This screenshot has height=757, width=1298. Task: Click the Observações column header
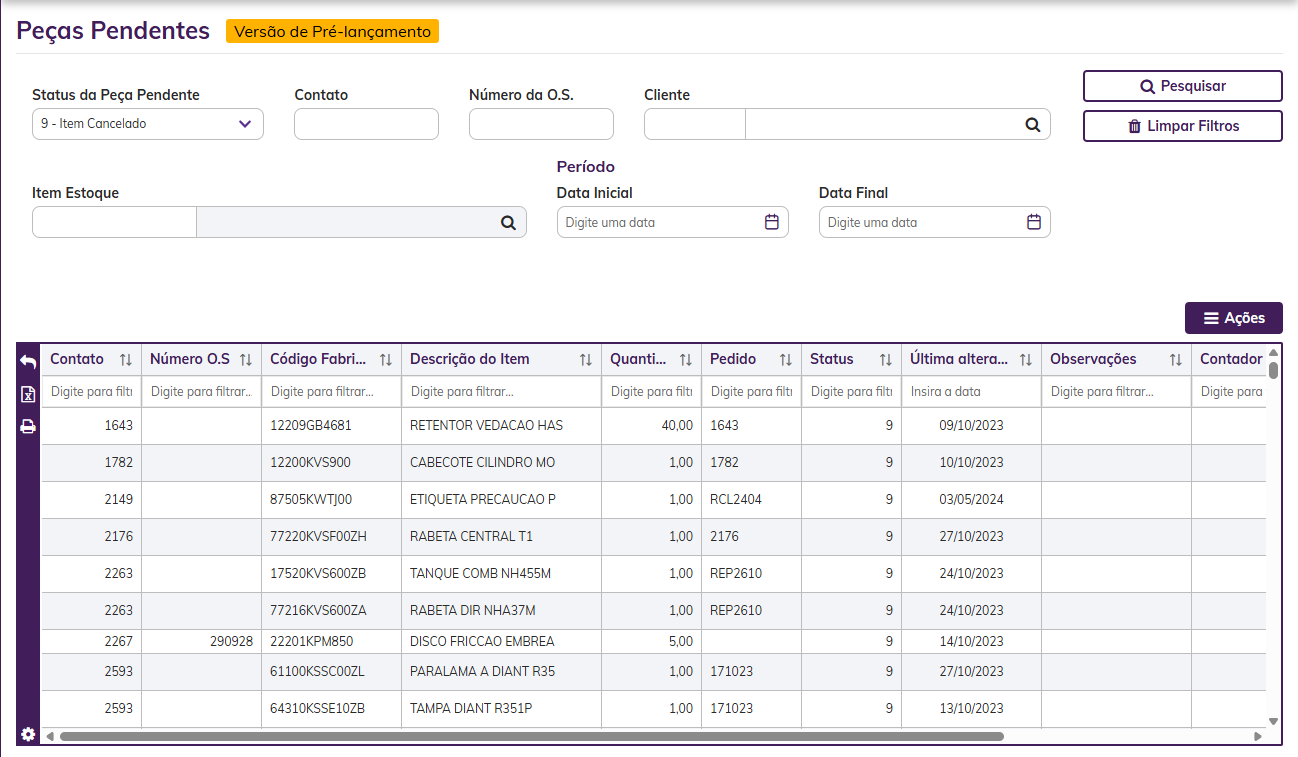tap(1093, 359)
